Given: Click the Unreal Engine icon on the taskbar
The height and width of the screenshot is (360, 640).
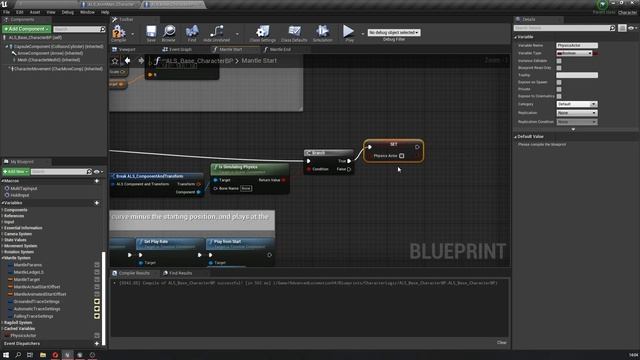Looking at the screenshot, I should point(67,355).
